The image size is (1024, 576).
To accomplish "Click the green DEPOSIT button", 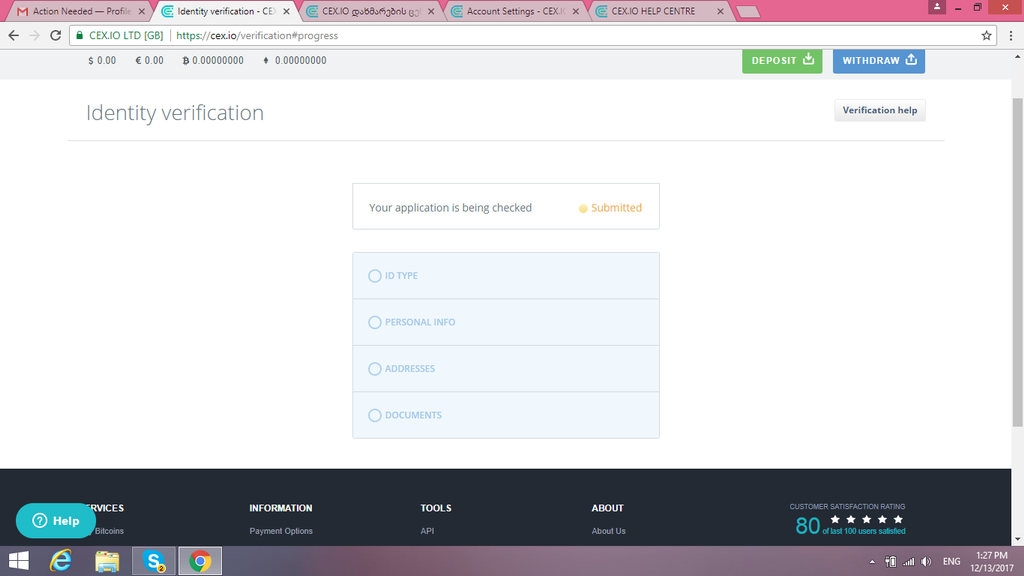I will coord(782,60).
